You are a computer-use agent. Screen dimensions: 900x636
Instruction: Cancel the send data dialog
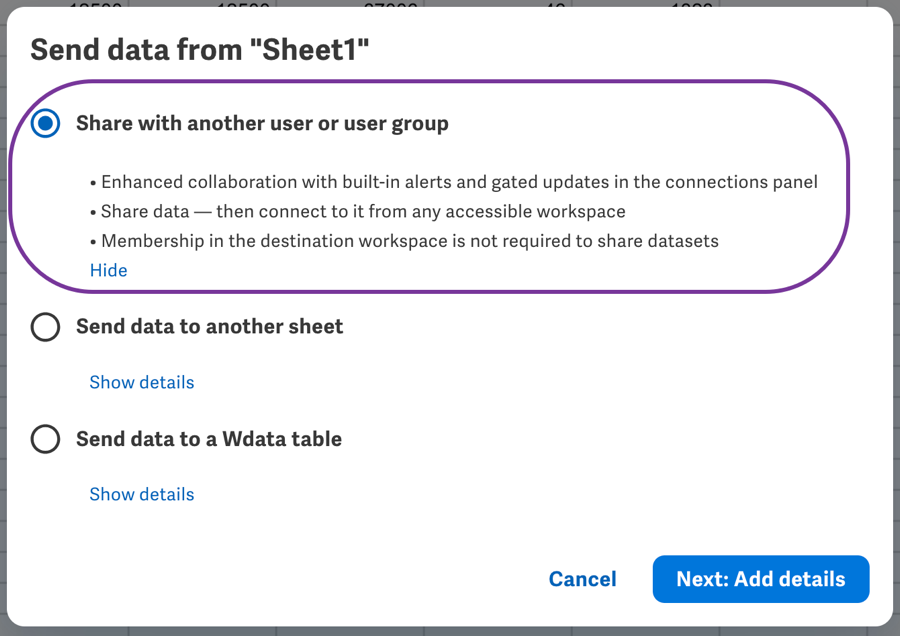pyautogui.click(x=582, y=579)
